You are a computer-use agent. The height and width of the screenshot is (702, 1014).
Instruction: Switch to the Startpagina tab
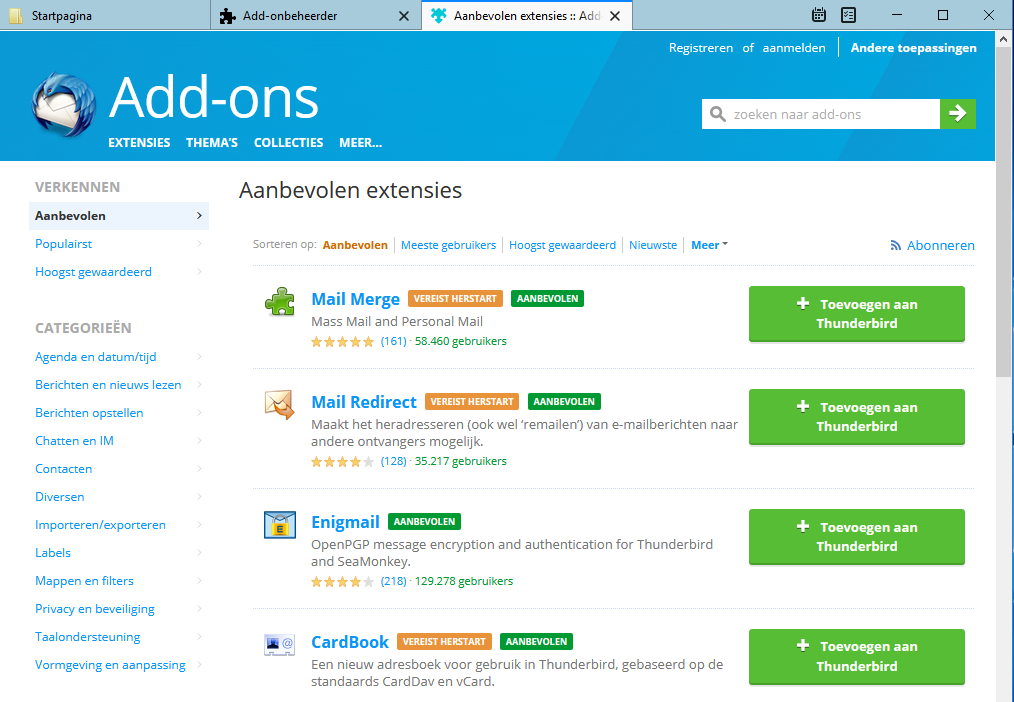point(104,16)
